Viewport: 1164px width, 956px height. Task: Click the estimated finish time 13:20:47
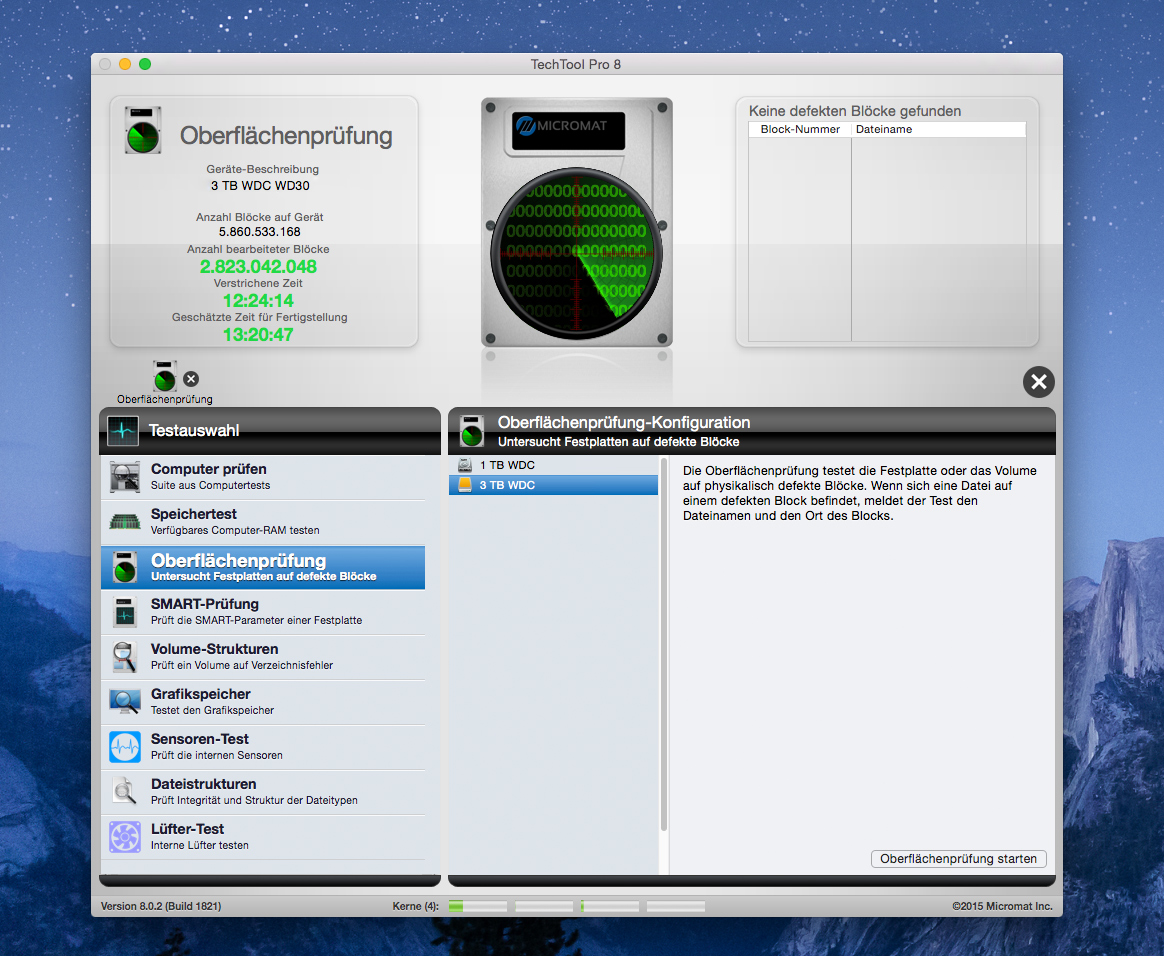click(x=258, y=335)
